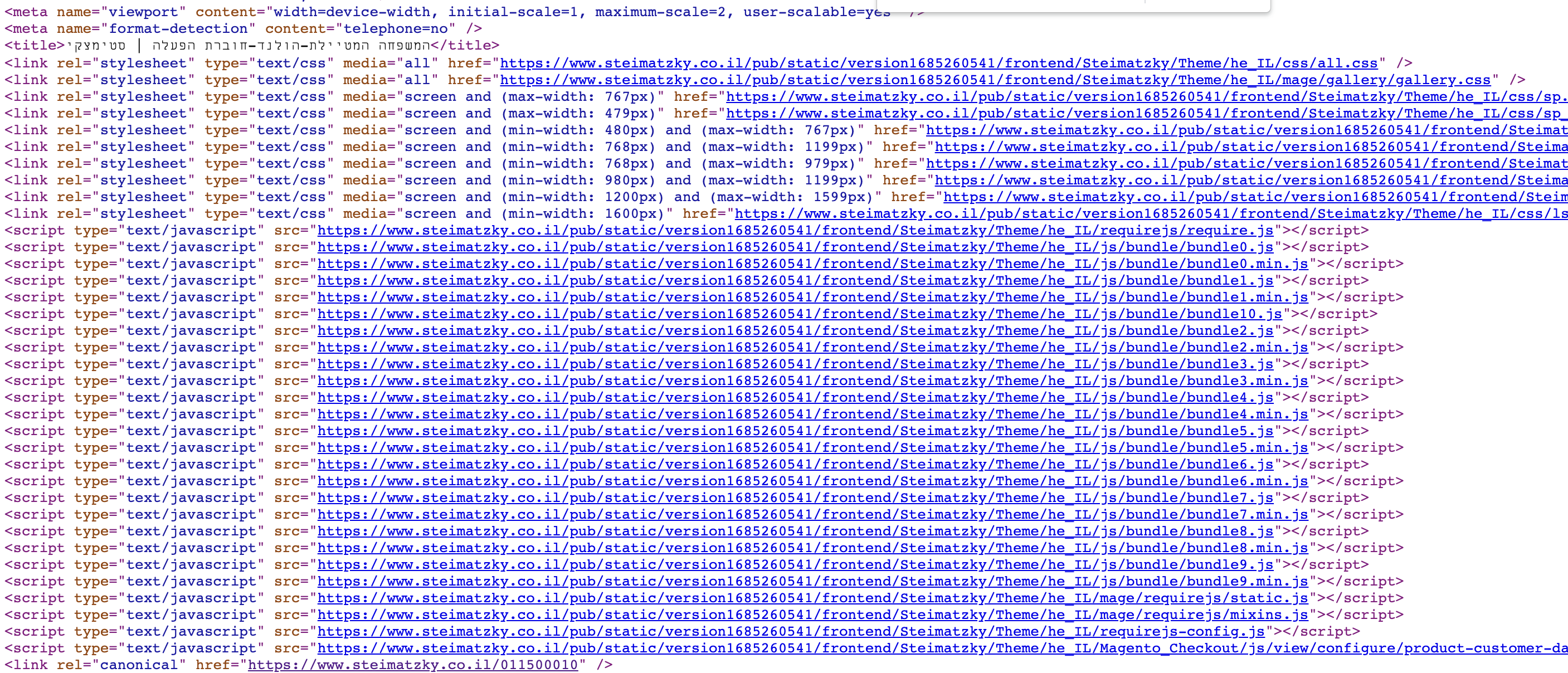Image resolution: width=1568 pixels, height=673 pixels.
Task: Click the closing title tag text
Action: pyautogui.click(x=465, y=46)
